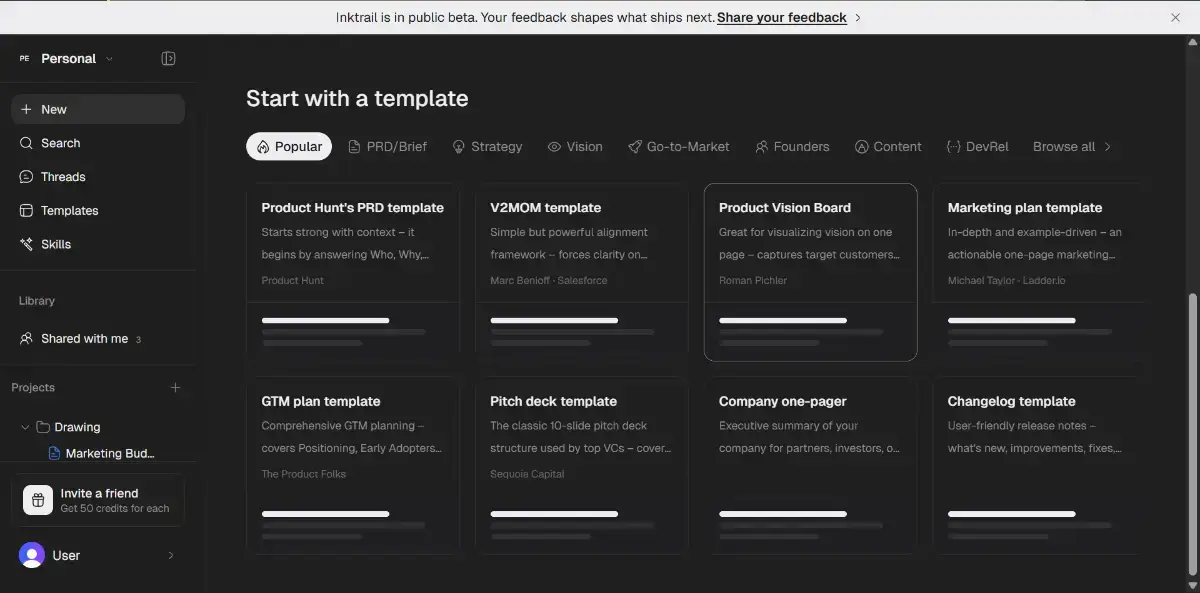Open the Marketing Bud... document
The height and width of the screenshot is (593, 1200).
[110, 454]
